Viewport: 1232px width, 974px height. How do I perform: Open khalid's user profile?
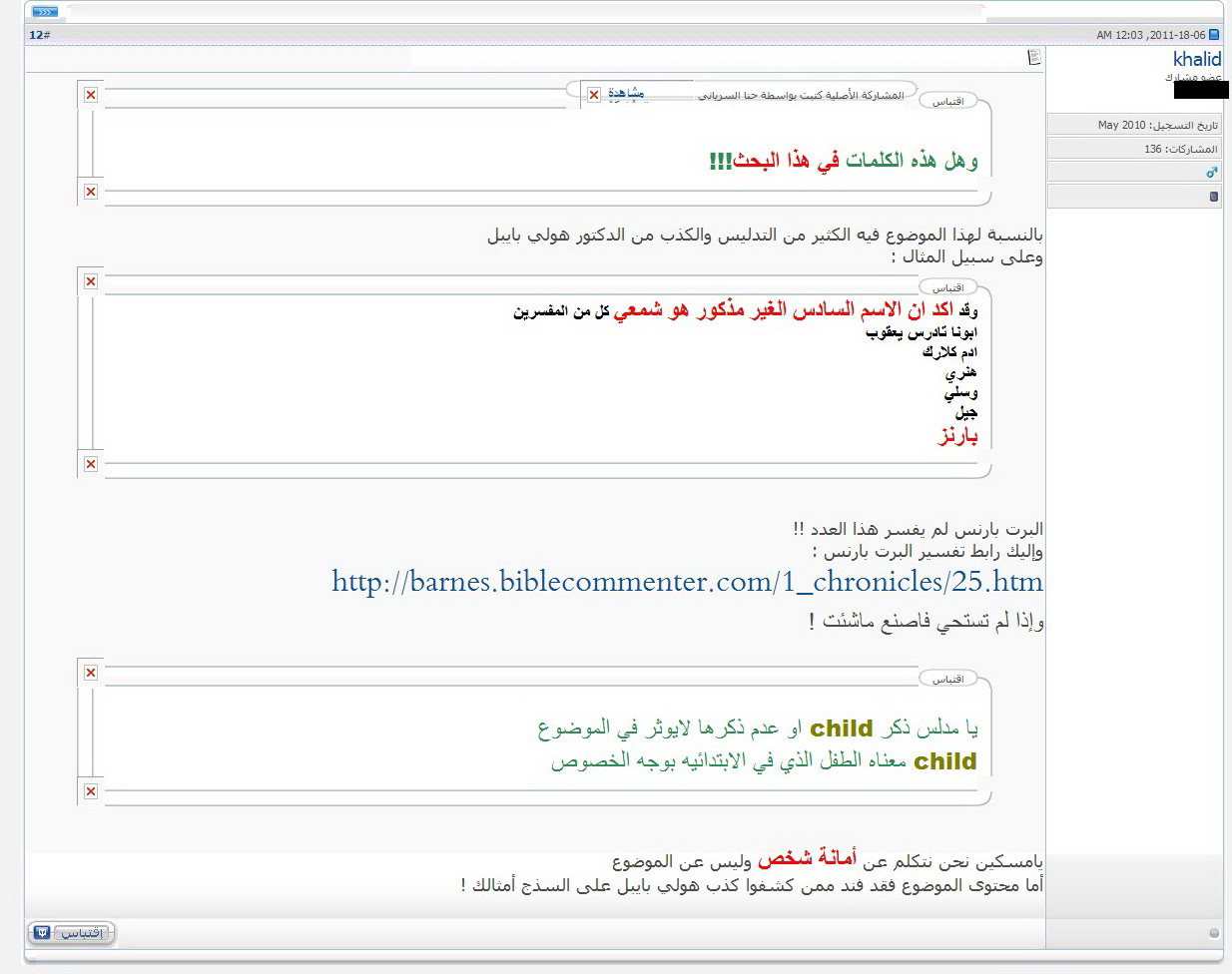coord(1196,60)
